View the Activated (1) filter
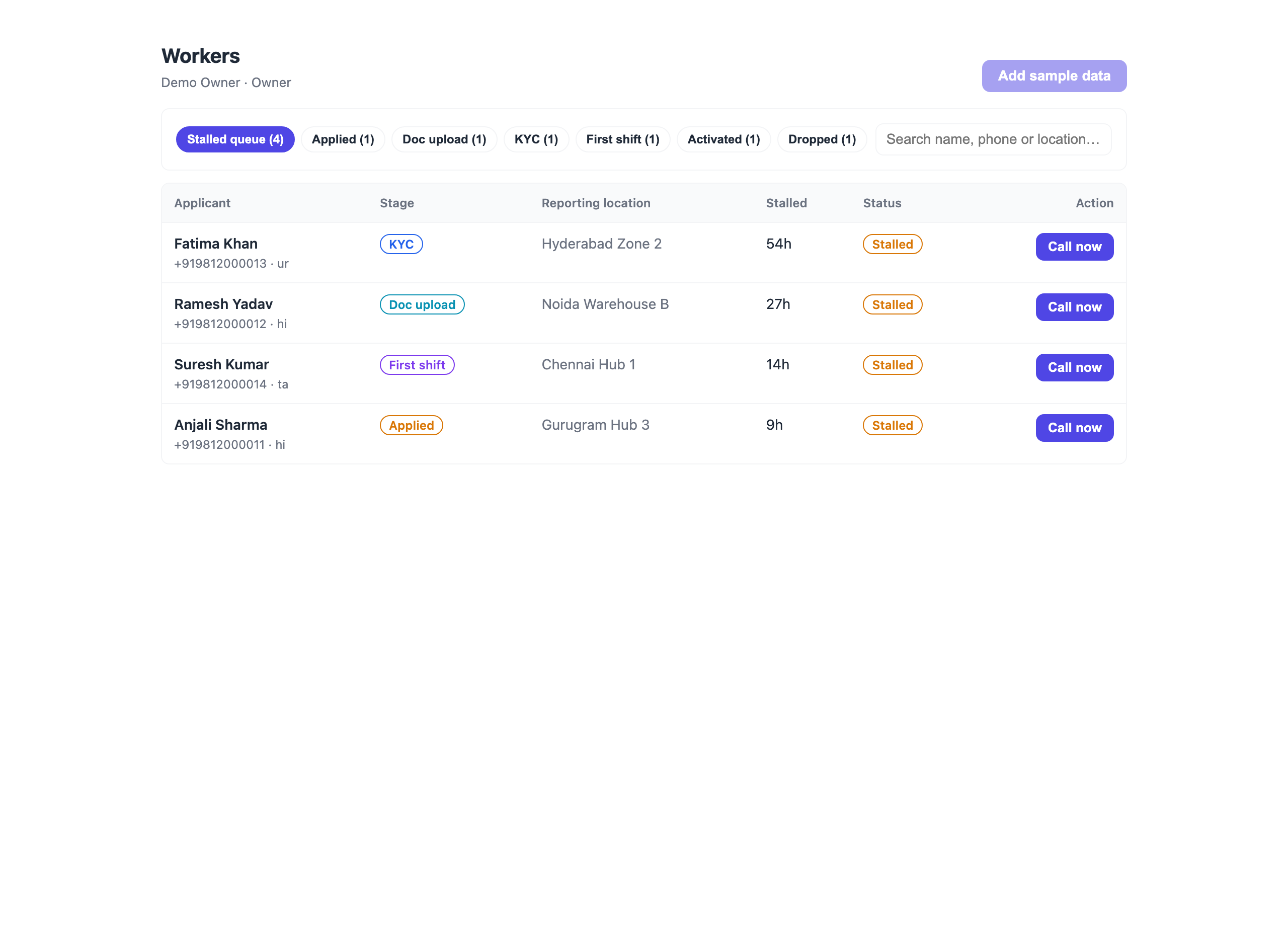The image size is (1288, 946). pos(723,139)
